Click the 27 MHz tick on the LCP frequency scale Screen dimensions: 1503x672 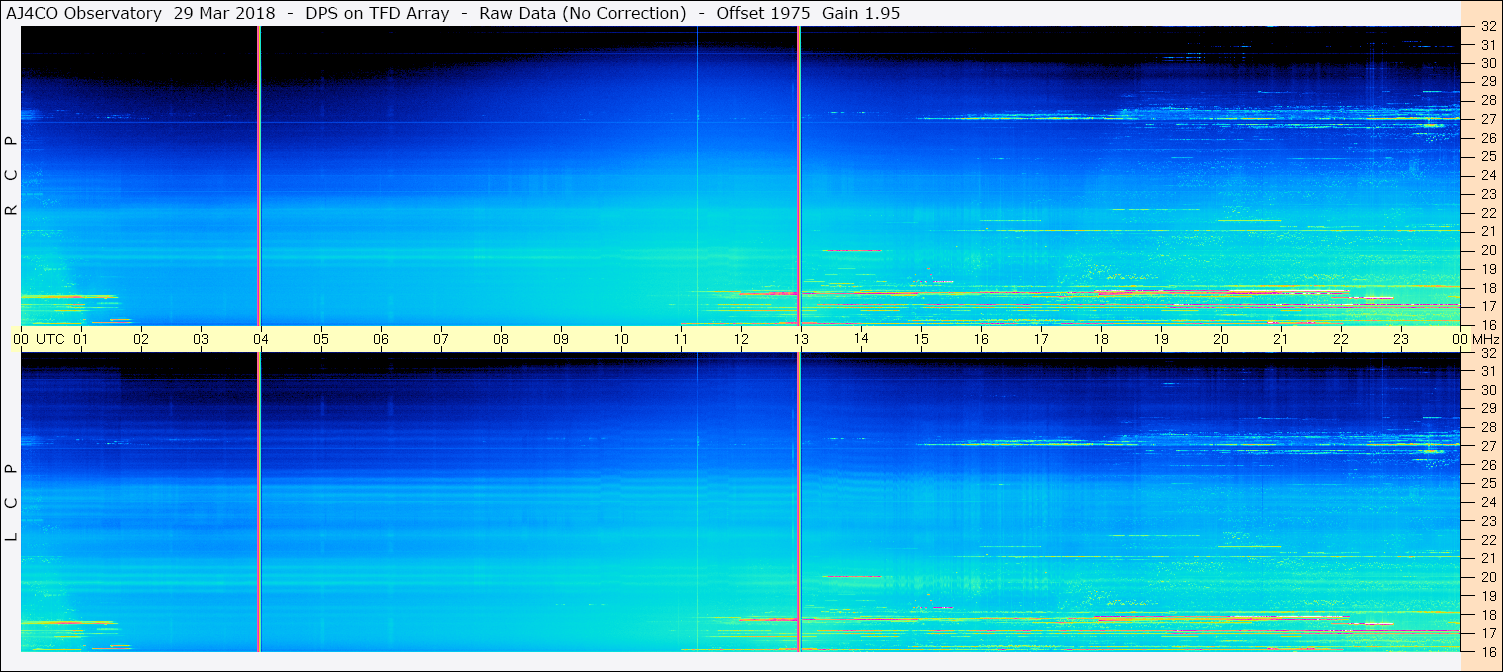tap(1487, 446)
